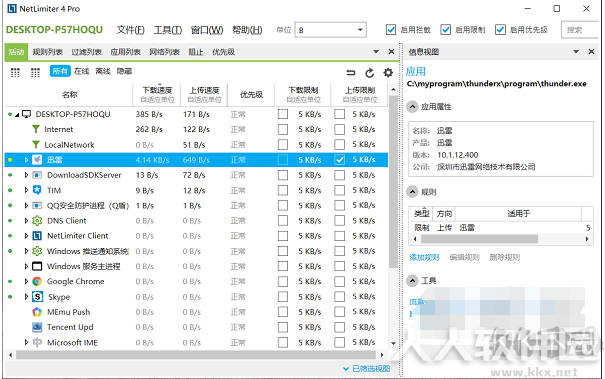605x379 pixels.
Task: Switch to the 规则列表 tab
Action: point(48,52)
